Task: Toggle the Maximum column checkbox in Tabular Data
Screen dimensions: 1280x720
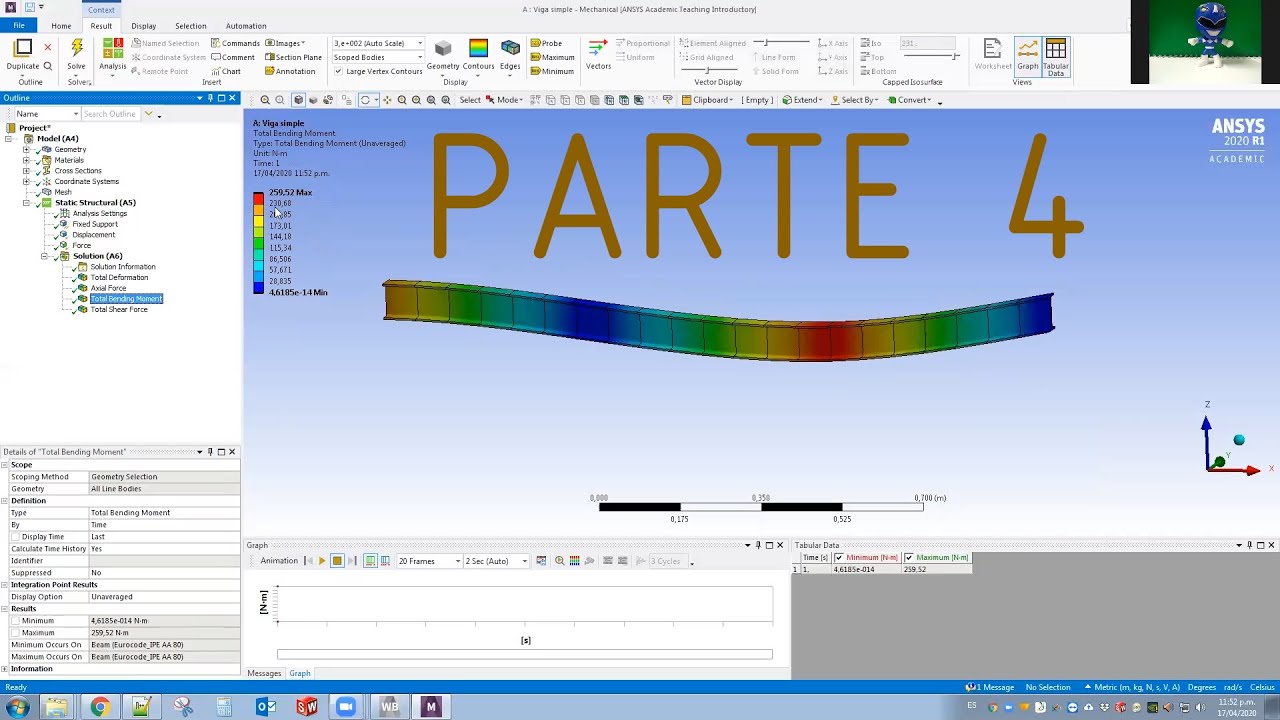Action: 908,557
